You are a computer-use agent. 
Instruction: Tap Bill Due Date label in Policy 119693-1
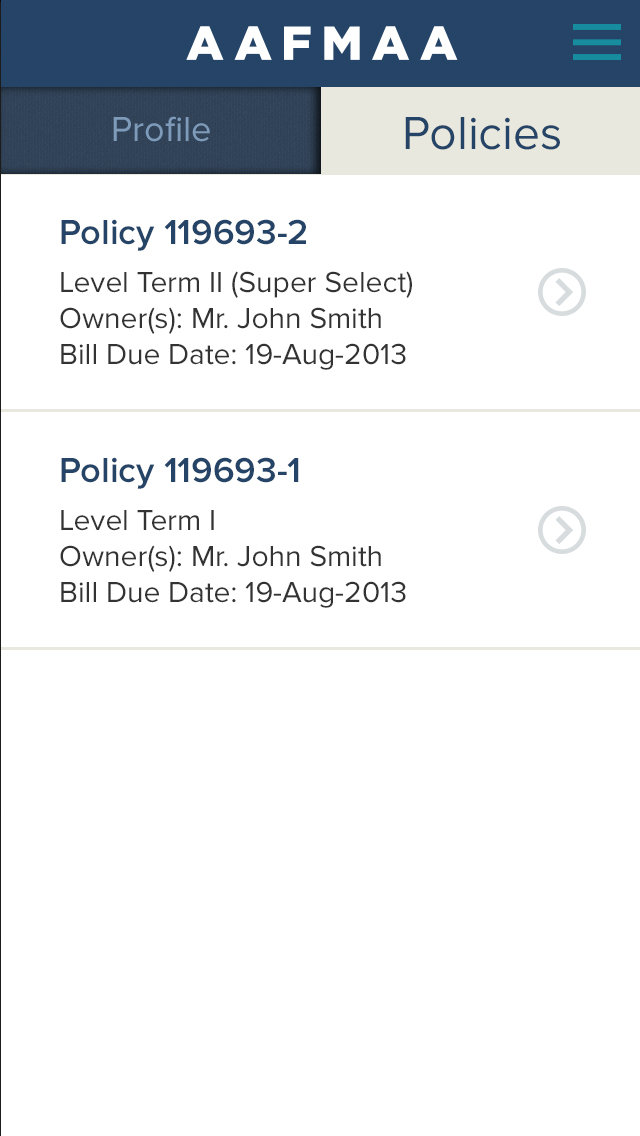[148, 593]
